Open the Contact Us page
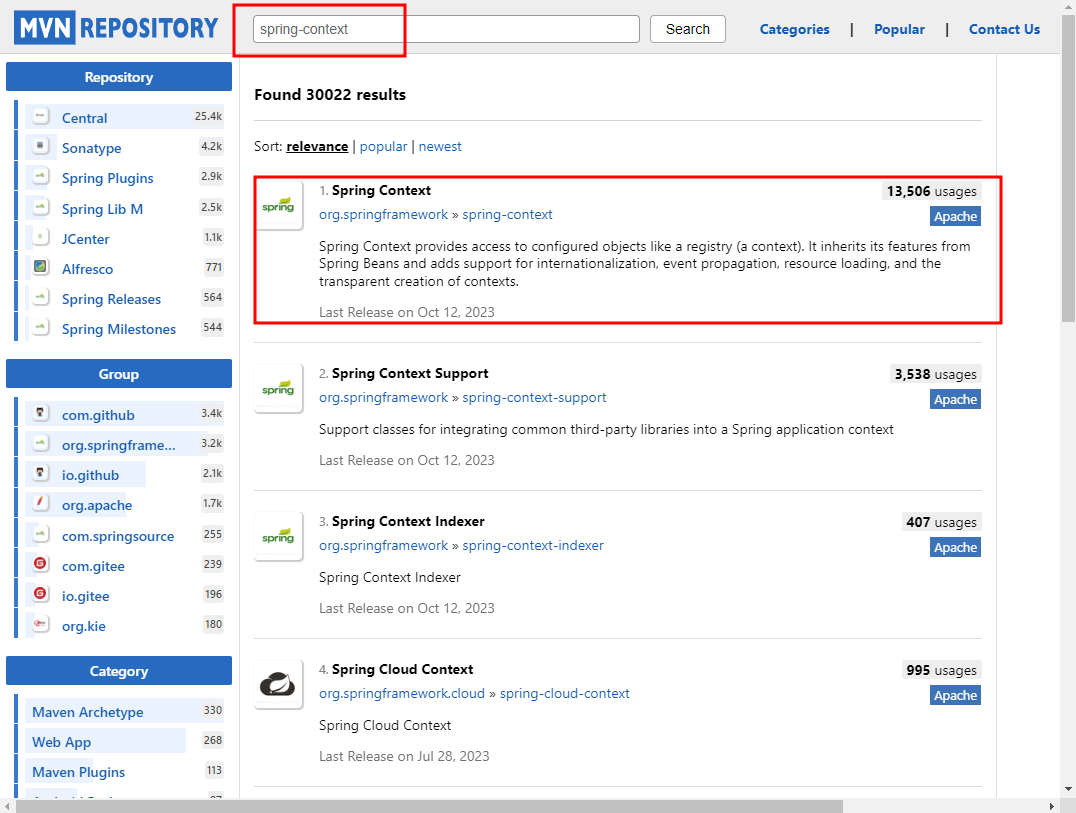Screen dimensions: 1076x813 coord(1004,30)
